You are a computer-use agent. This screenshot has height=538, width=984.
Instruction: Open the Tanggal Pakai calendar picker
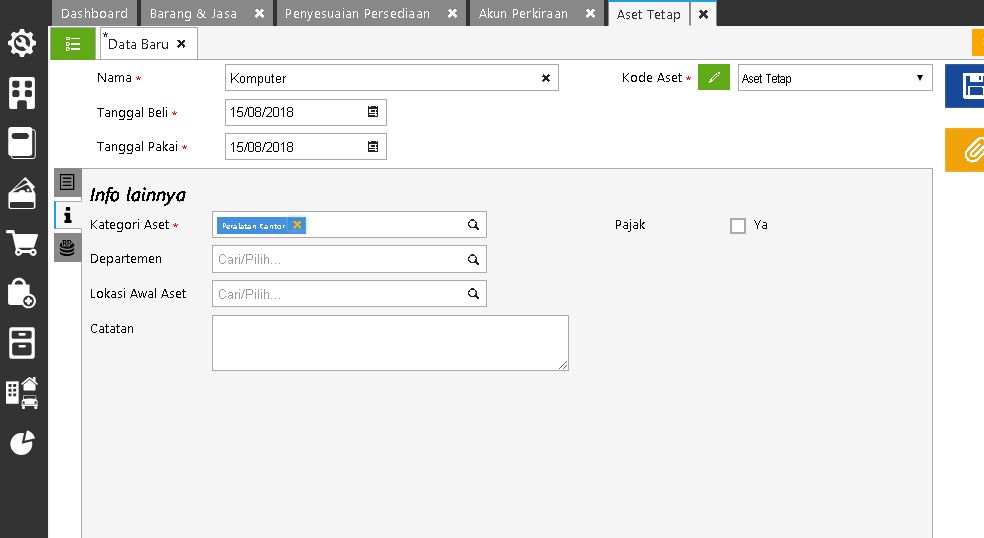pyautogui.click(x=373, y=147)
